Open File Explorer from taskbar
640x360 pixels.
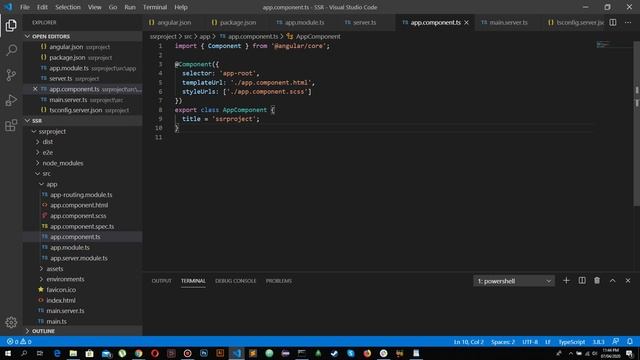click(x=73, y=353)
